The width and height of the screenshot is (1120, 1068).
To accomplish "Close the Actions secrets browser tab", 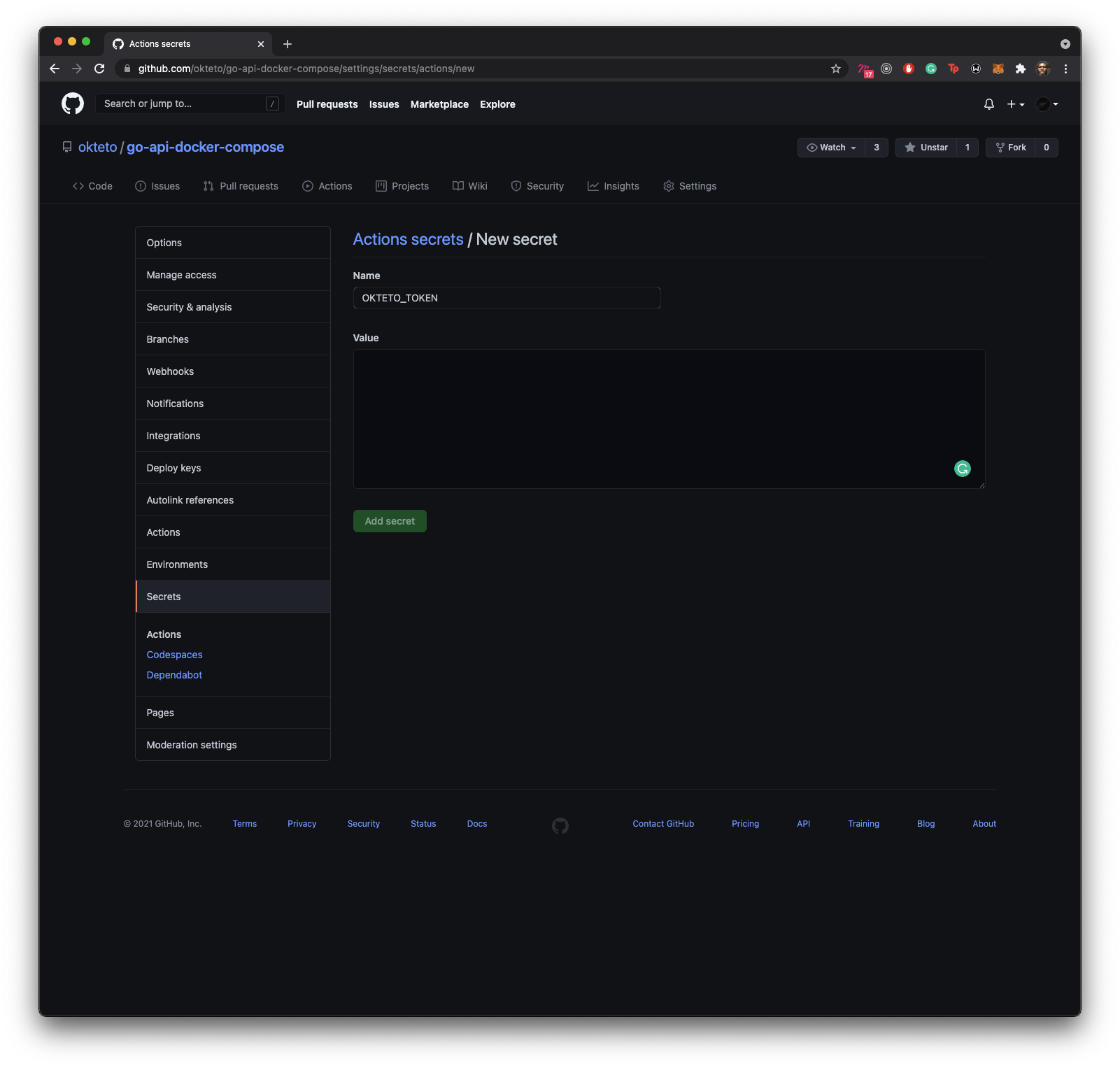I will pyautogui.click(x=261, y=44).
